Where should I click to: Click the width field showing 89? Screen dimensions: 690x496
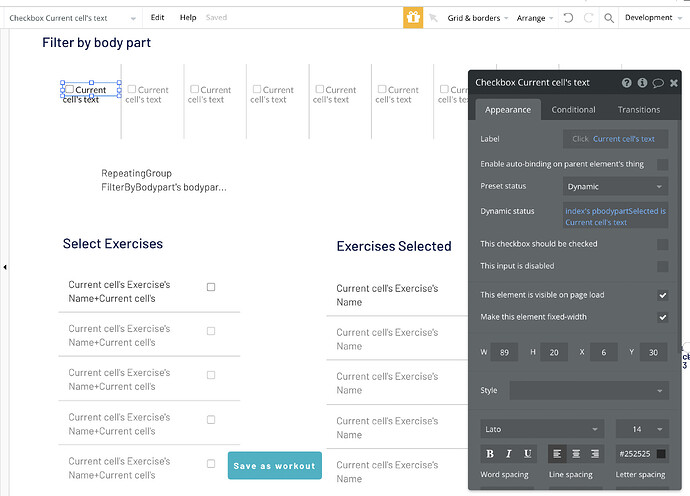(x=504, y=352)
